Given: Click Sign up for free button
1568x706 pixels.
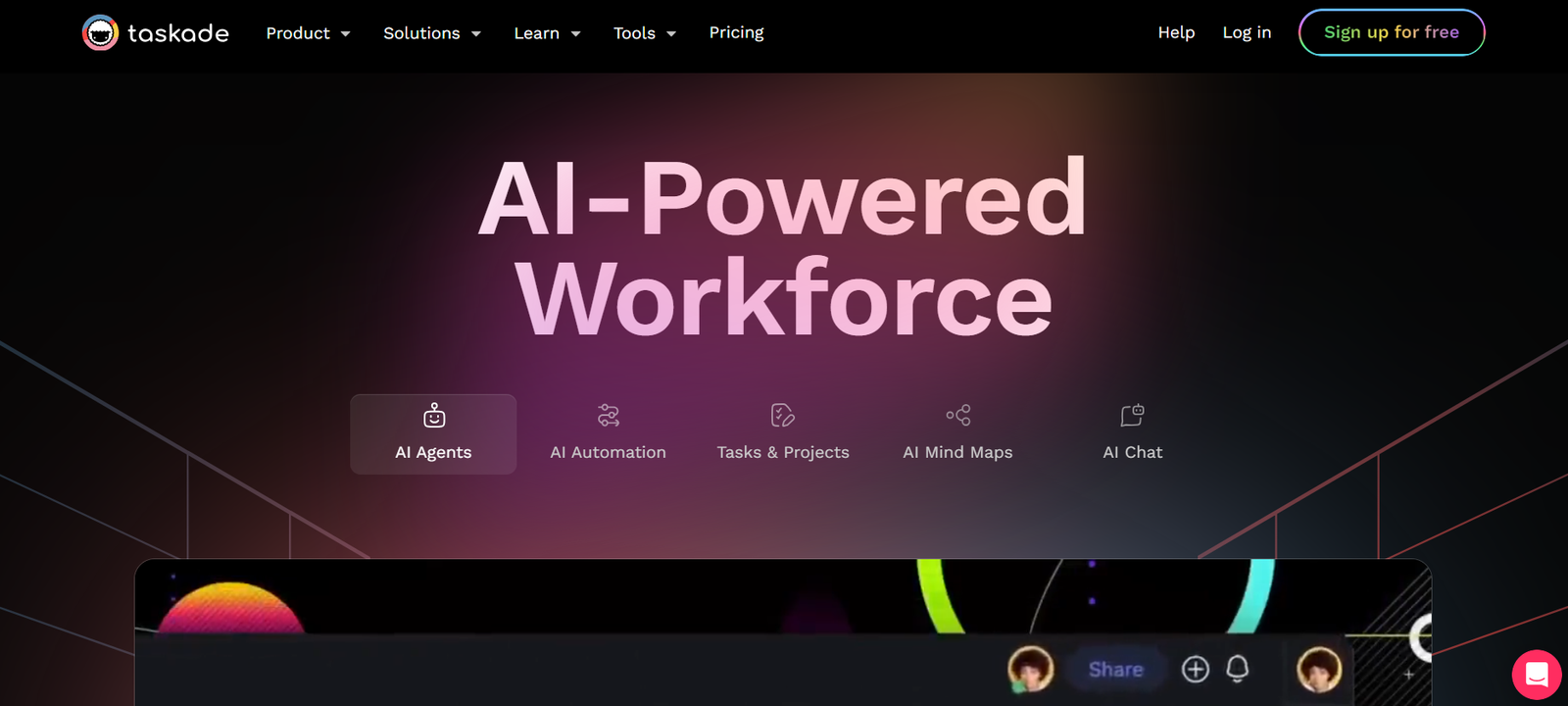Looking at the screenshot, I should pos(1391,32).
